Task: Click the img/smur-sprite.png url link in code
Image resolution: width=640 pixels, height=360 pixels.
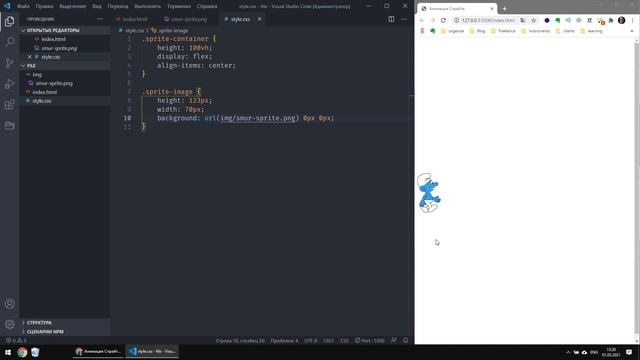Action: 258,118
